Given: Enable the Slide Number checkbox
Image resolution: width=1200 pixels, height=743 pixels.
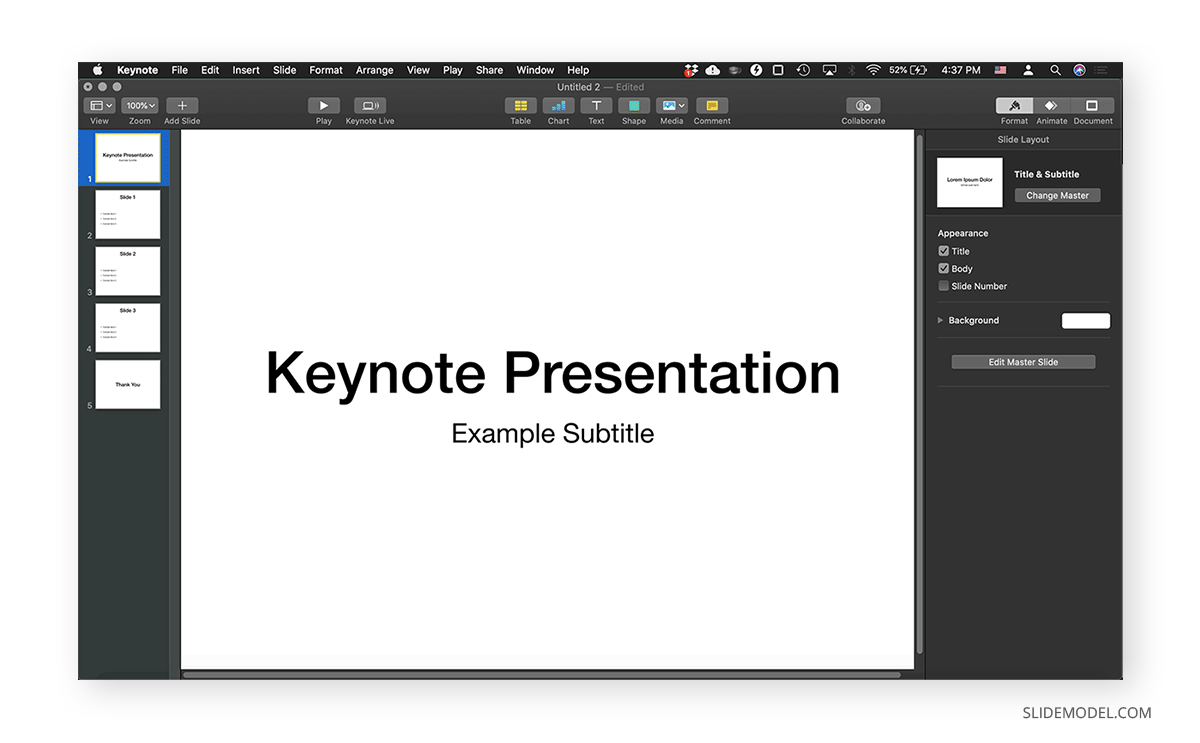Looking at the screenshot, I should [943, 286].
